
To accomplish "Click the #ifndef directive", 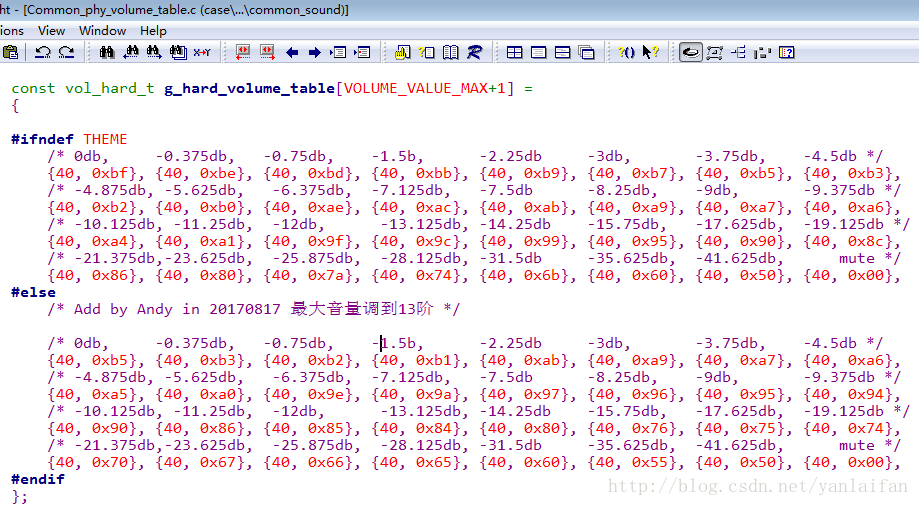I will 42,140.
